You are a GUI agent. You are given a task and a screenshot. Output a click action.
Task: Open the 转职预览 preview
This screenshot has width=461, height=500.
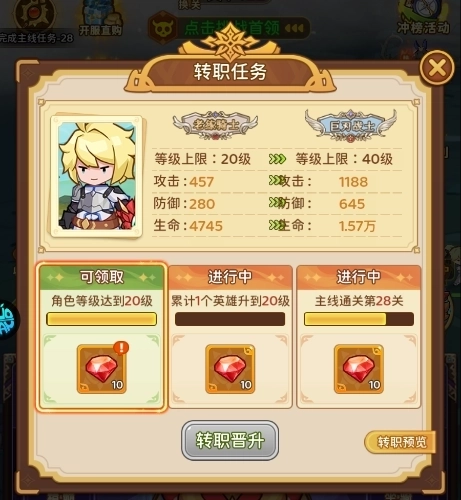[x=401, y=442]
